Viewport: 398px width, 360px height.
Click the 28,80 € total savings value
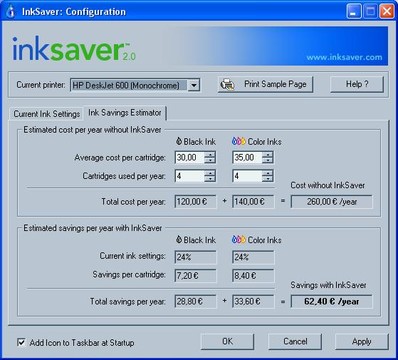pos(195,301)
